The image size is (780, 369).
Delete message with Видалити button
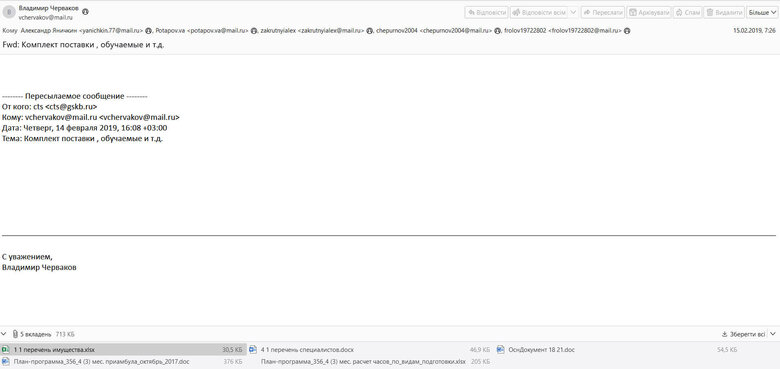click(x=724, y=12)
